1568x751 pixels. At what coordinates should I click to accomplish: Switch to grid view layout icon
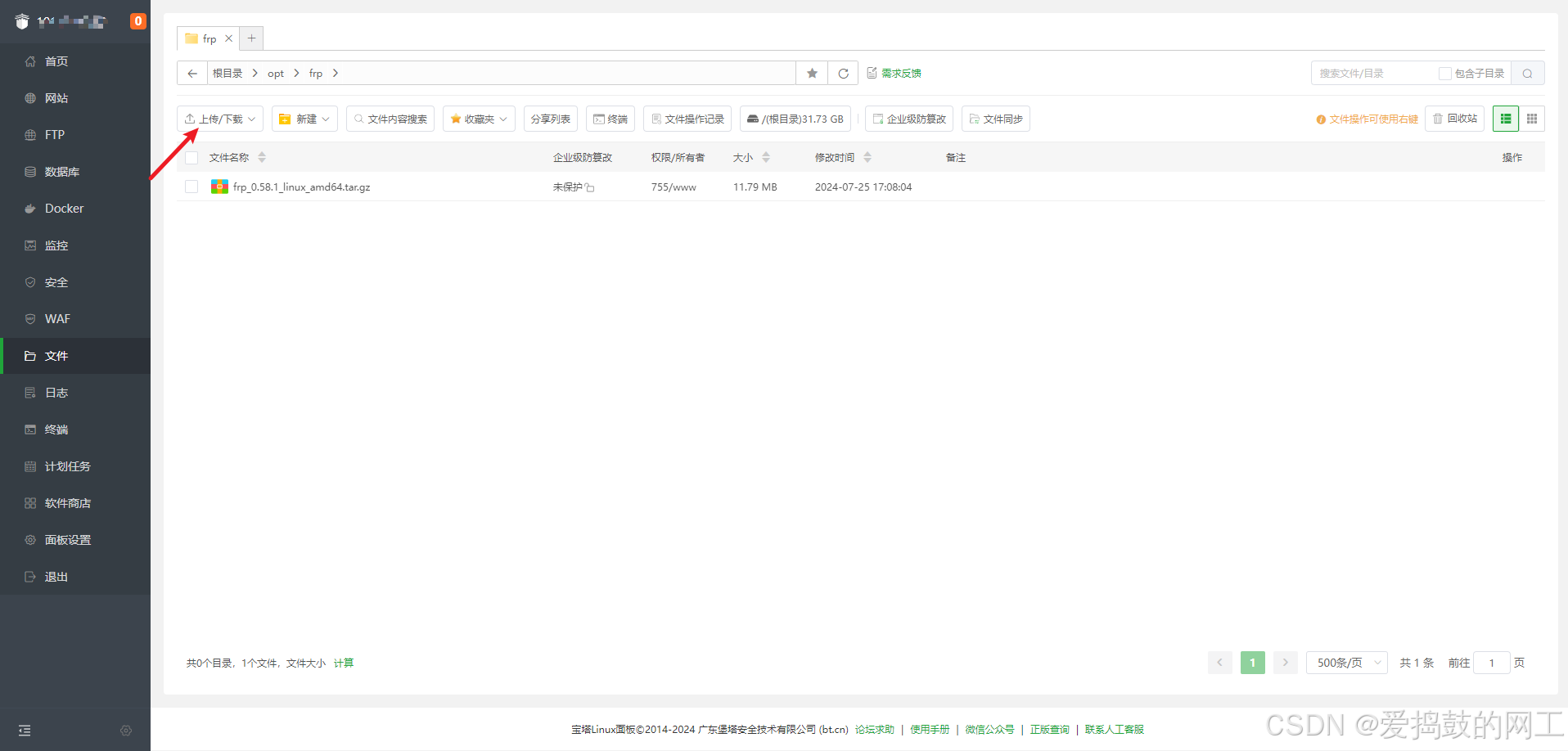click(1532, 119)
